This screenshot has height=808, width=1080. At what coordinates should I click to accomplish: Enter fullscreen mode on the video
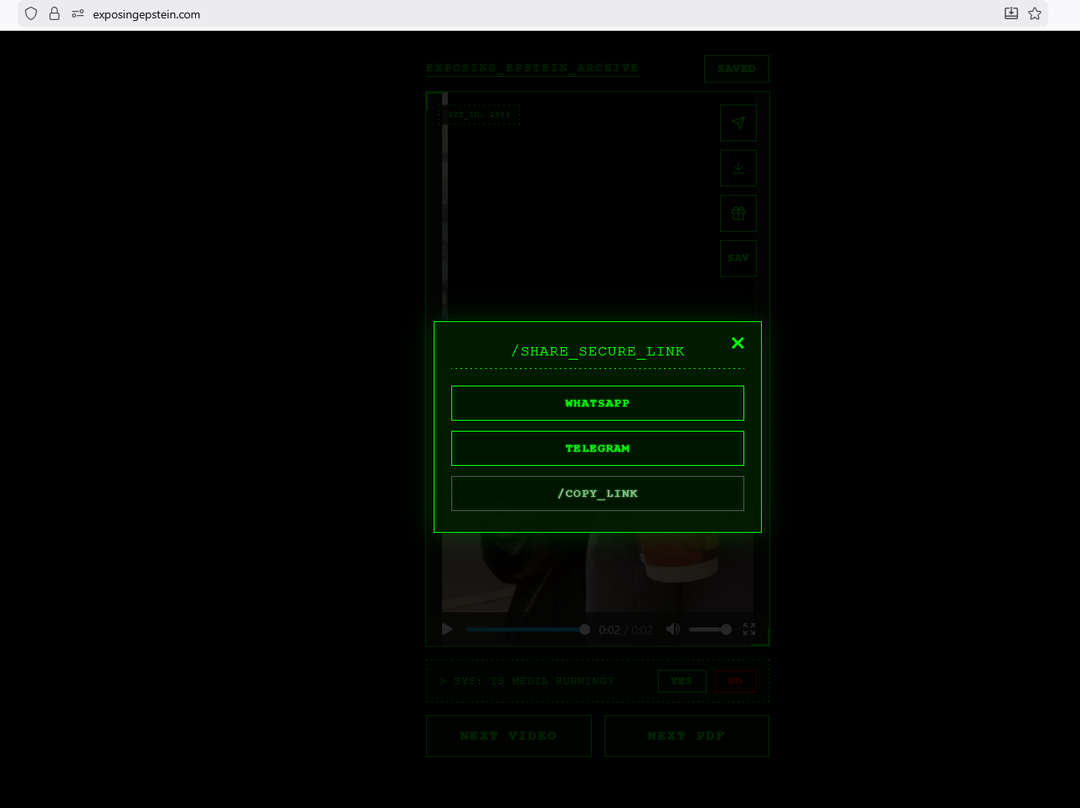click(x=749, y=629)
